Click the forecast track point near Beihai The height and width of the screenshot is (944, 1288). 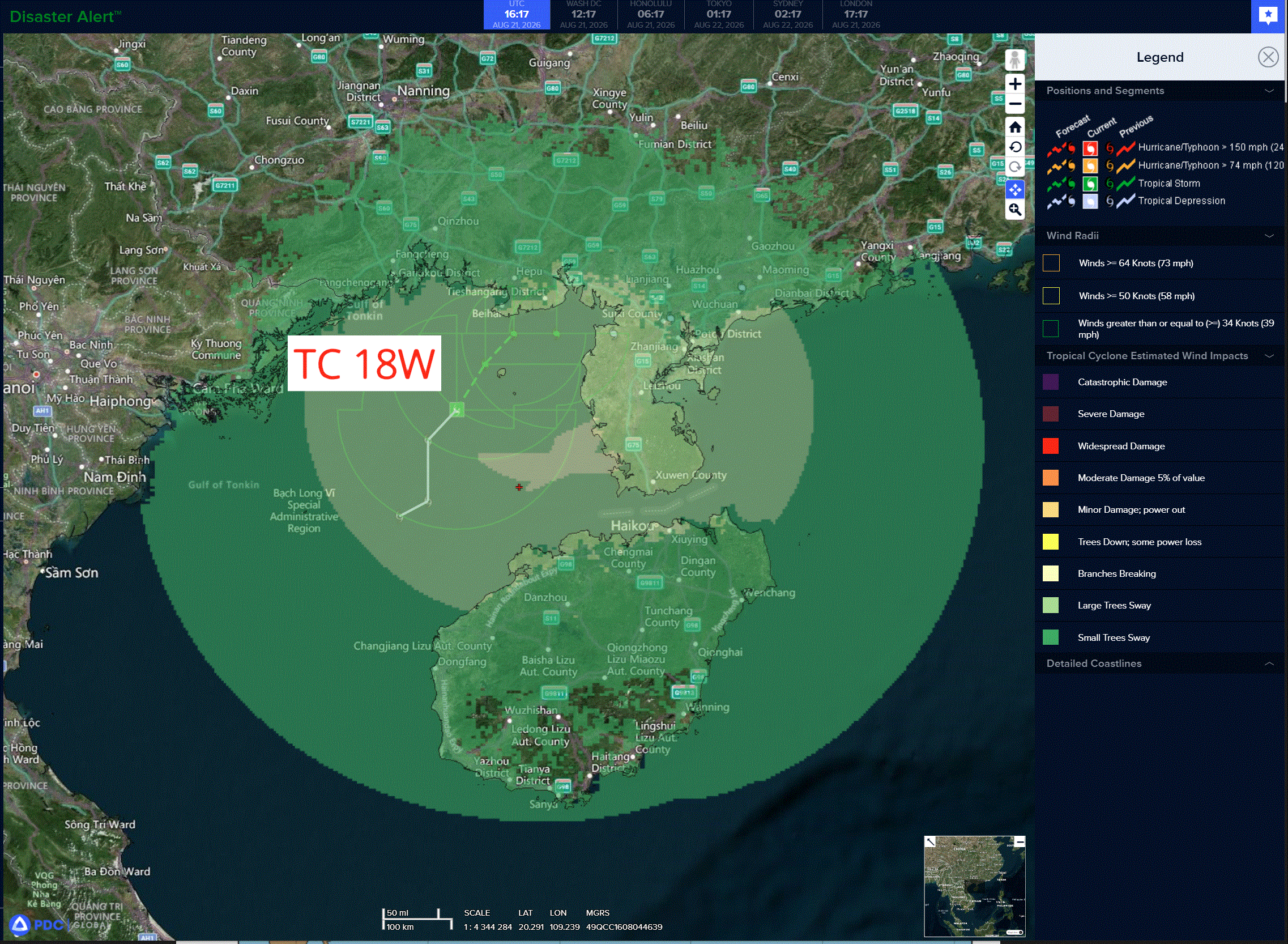(x=514, y=334)
